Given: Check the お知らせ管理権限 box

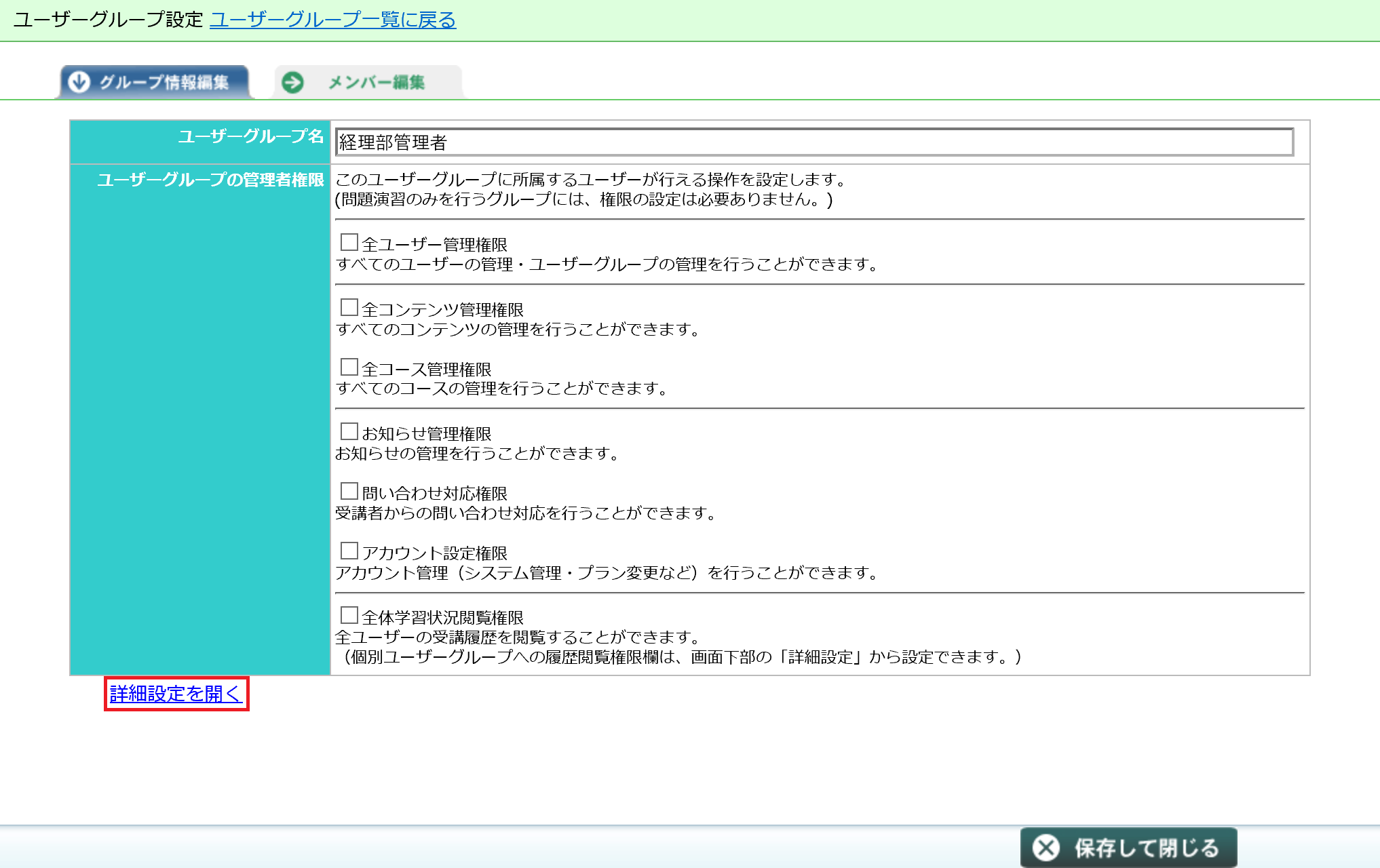Looking at the screenshot, I should click(x=349, y=432).
